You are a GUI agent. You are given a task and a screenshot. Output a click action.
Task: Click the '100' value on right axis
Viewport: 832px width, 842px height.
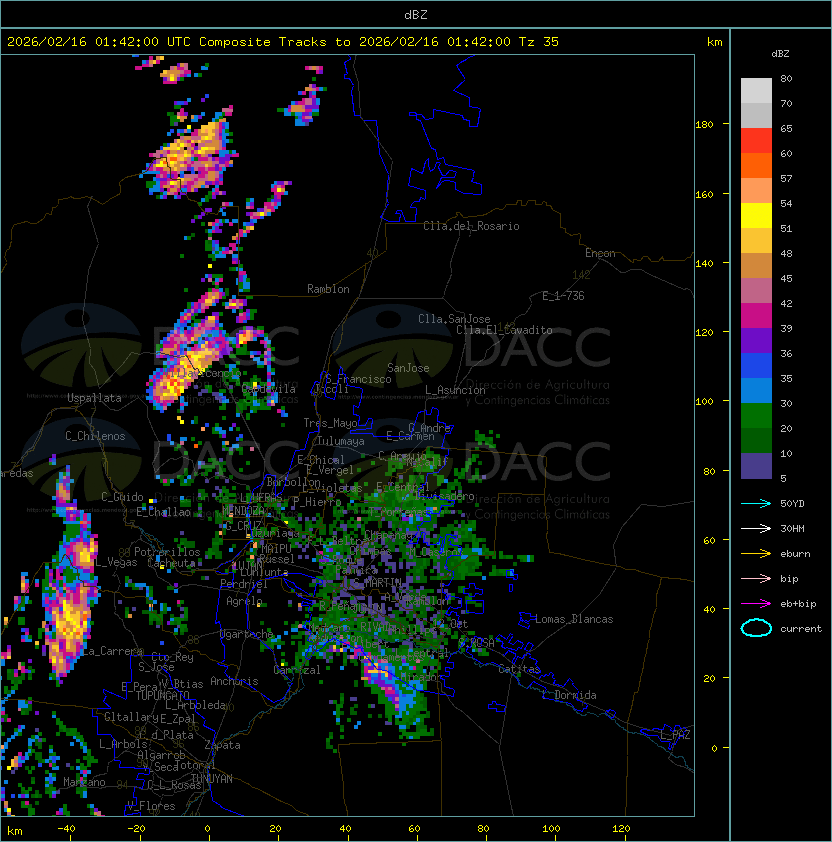tap(704, 402)
